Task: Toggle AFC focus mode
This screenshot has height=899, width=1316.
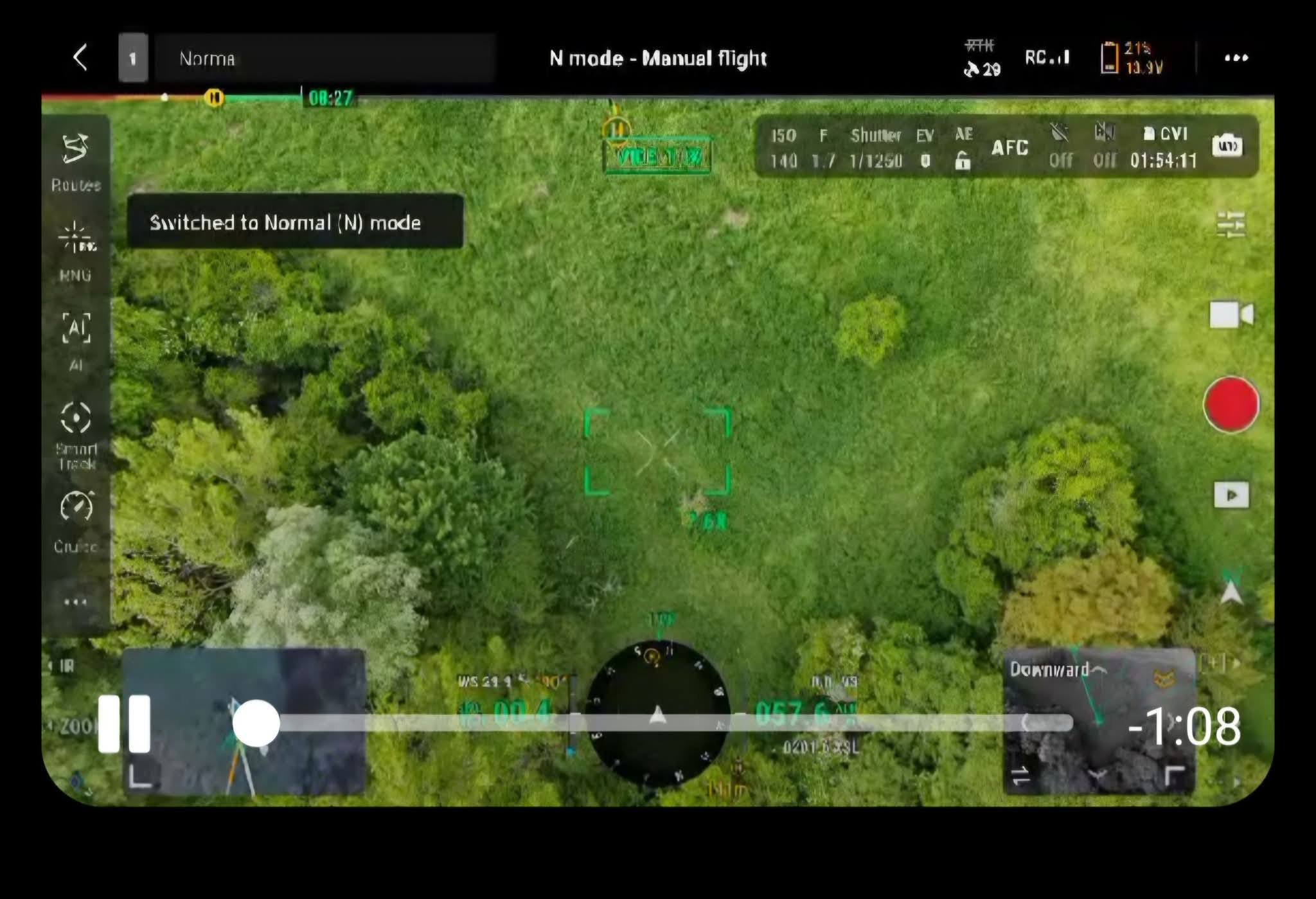Action: pos(1009,148)
